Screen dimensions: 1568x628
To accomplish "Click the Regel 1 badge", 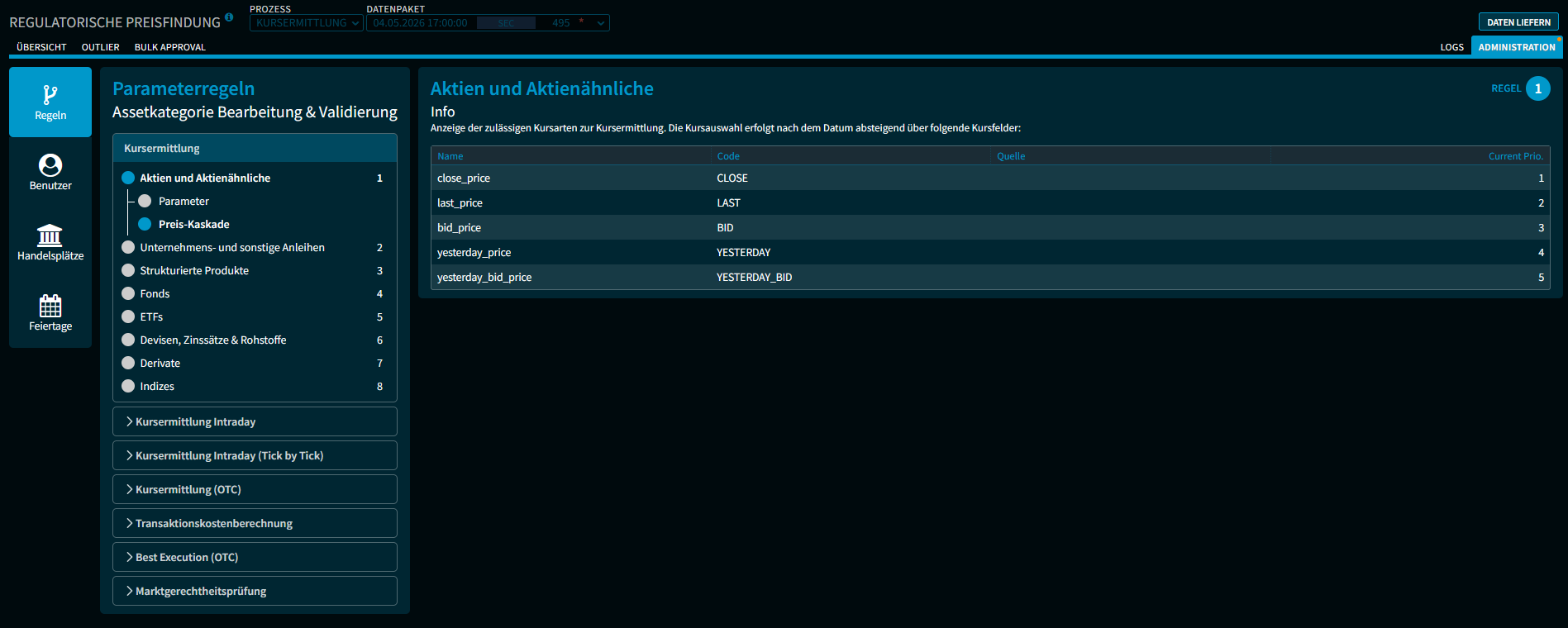I will click(x=1537, y=88).
